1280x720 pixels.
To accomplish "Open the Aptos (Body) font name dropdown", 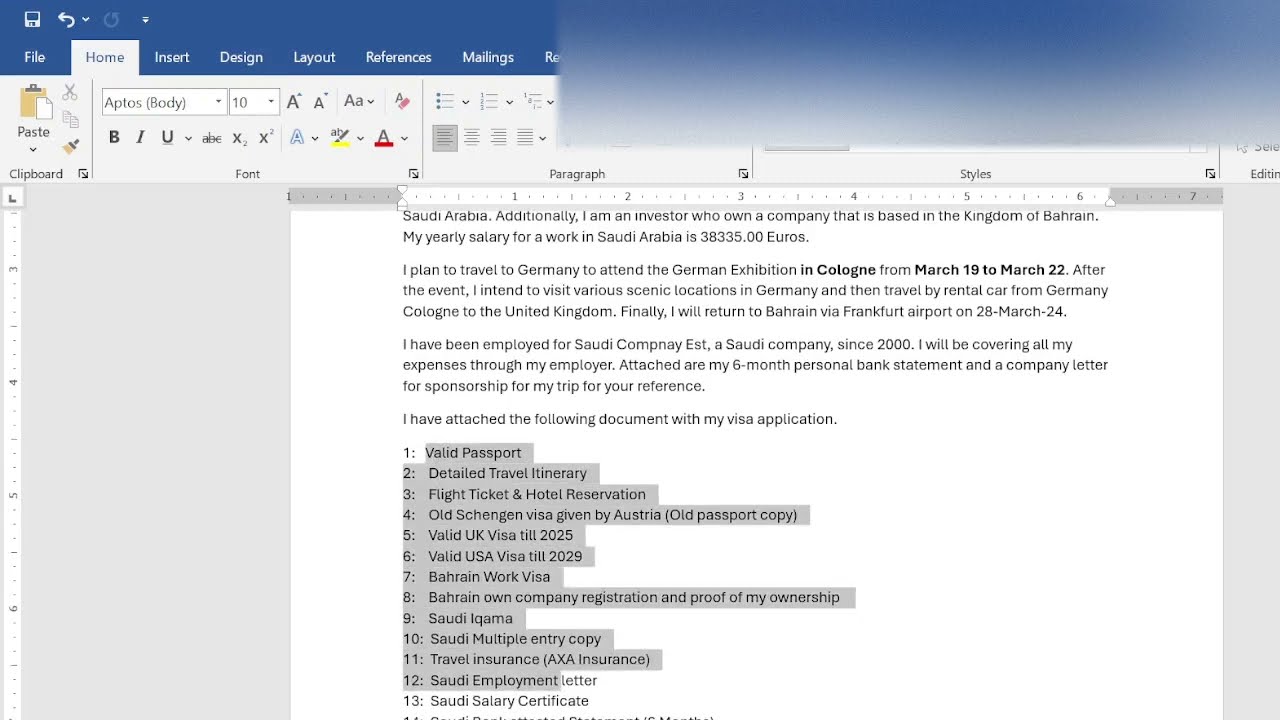I will point(218,102).
